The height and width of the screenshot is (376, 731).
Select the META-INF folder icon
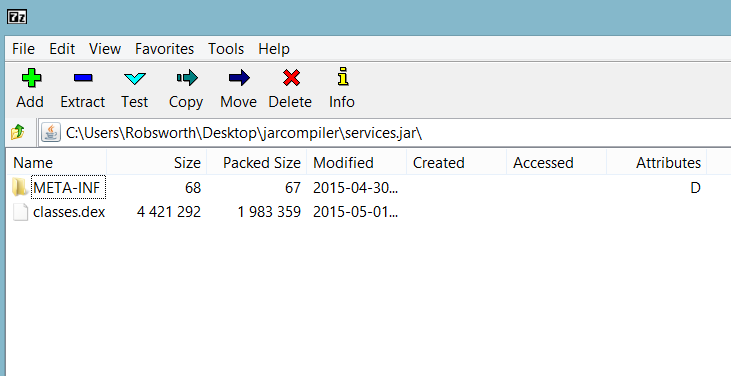point(20,187)
